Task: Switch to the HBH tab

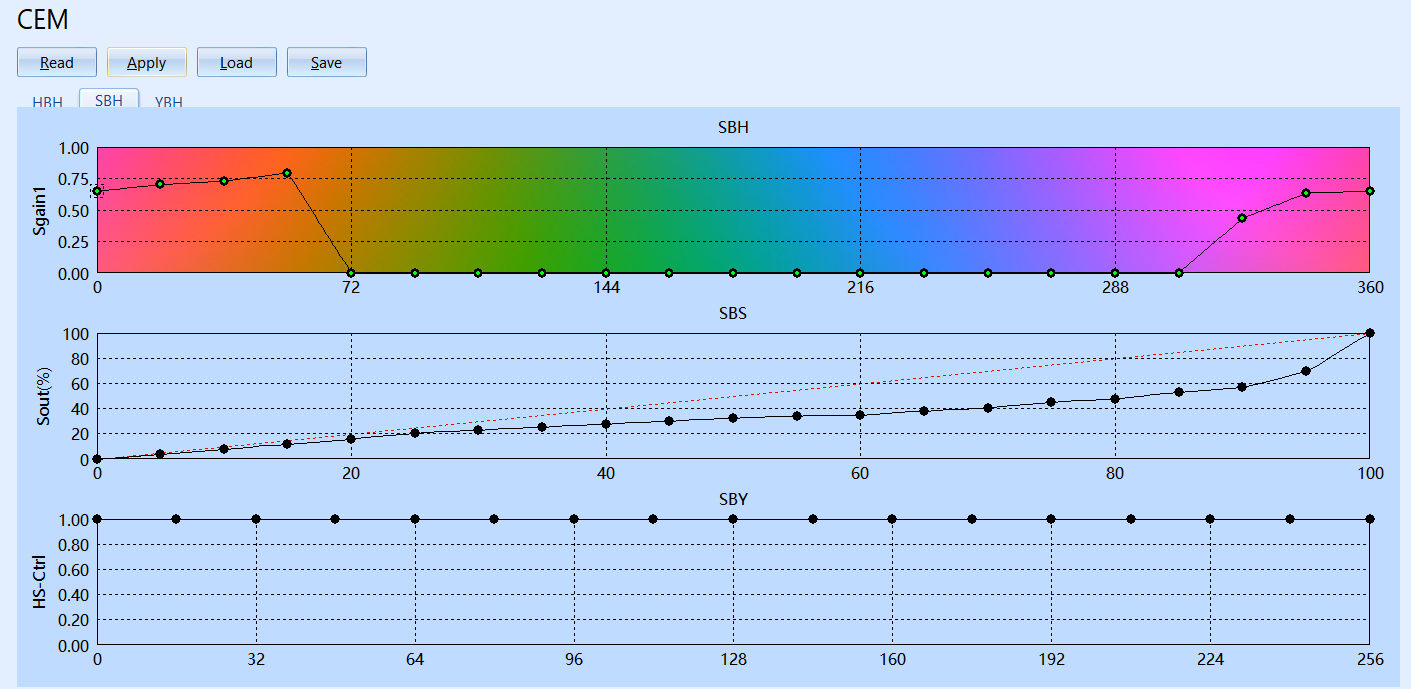Action: click(47, 101)
